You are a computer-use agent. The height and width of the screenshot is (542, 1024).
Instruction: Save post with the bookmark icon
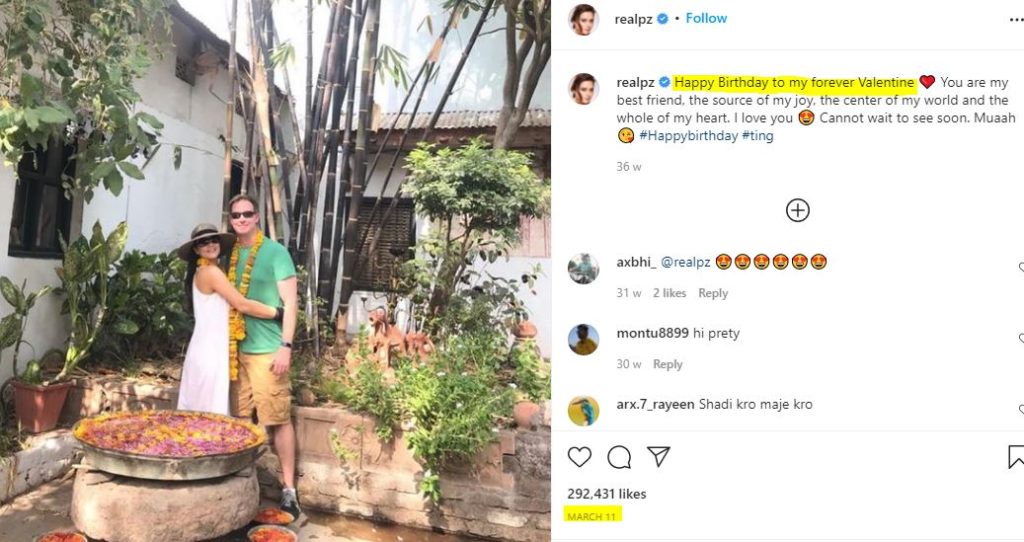coord(1016,457)
